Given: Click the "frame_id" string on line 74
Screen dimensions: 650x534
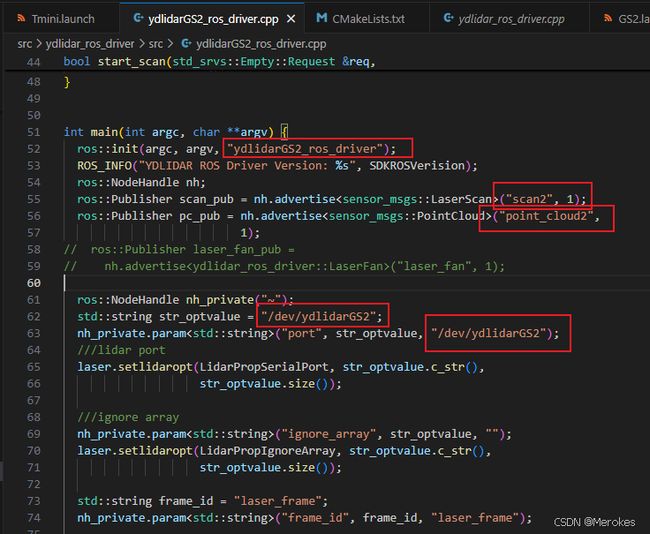Looking at the screenshot, I should [315, 518].
